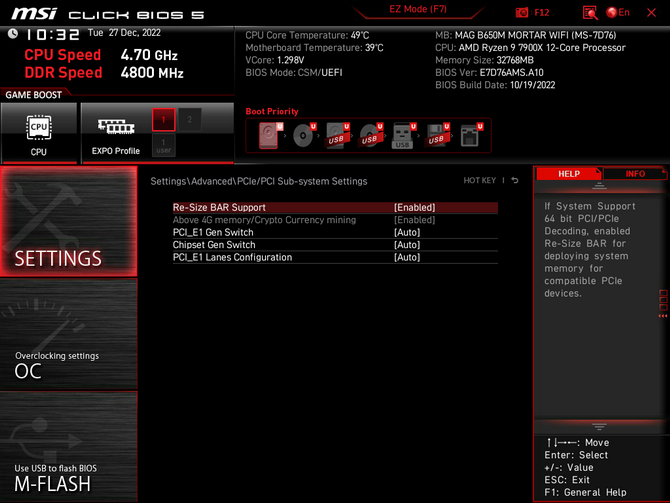Switch to EZ Mode (F7)
The image size is (670, 503).
pyautogui.click(x=418, y=9)
